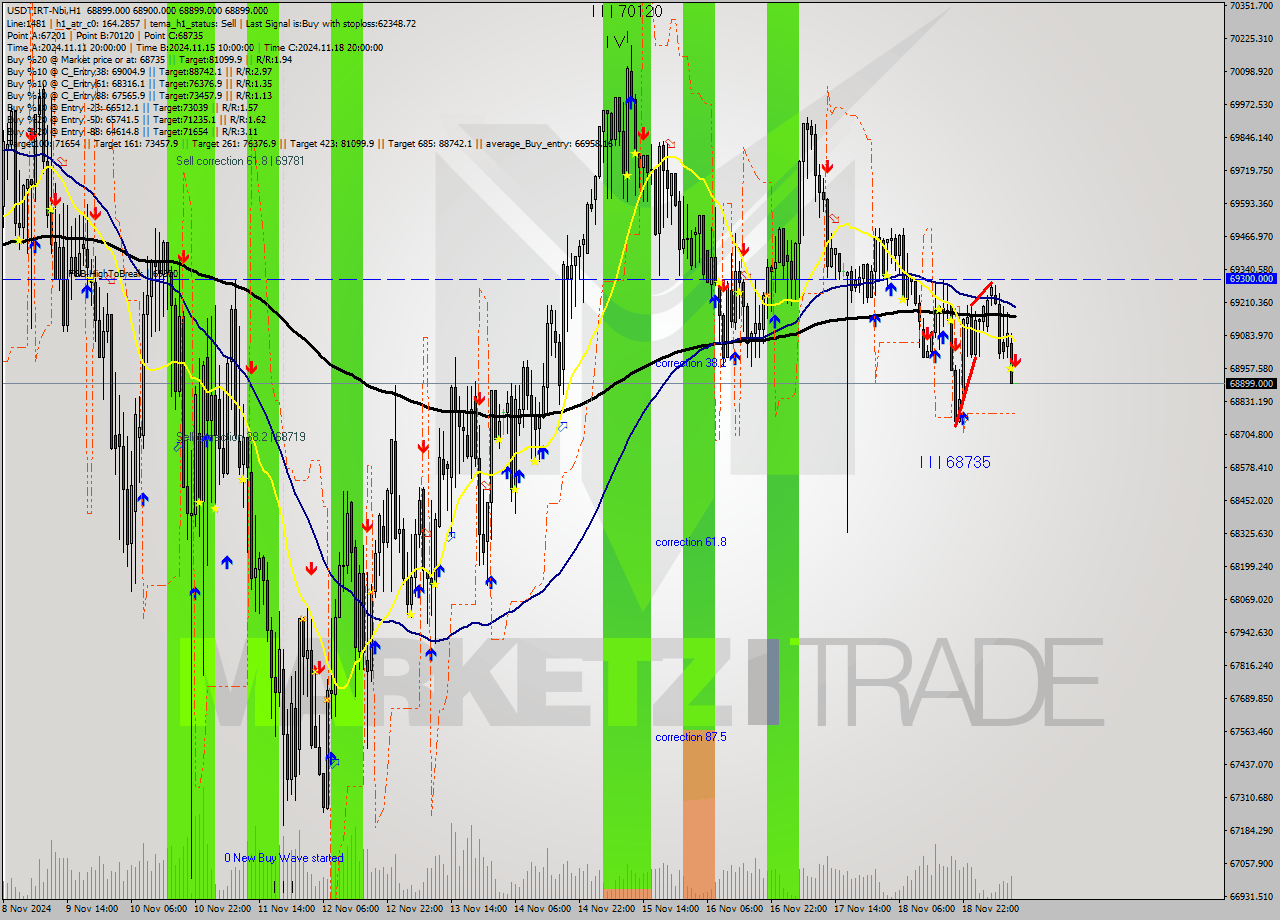Click the '9 Nov 14:00' time label
Image resolution: width=1280 pixels, height=920 pixels.
click(x=91, y=909)
